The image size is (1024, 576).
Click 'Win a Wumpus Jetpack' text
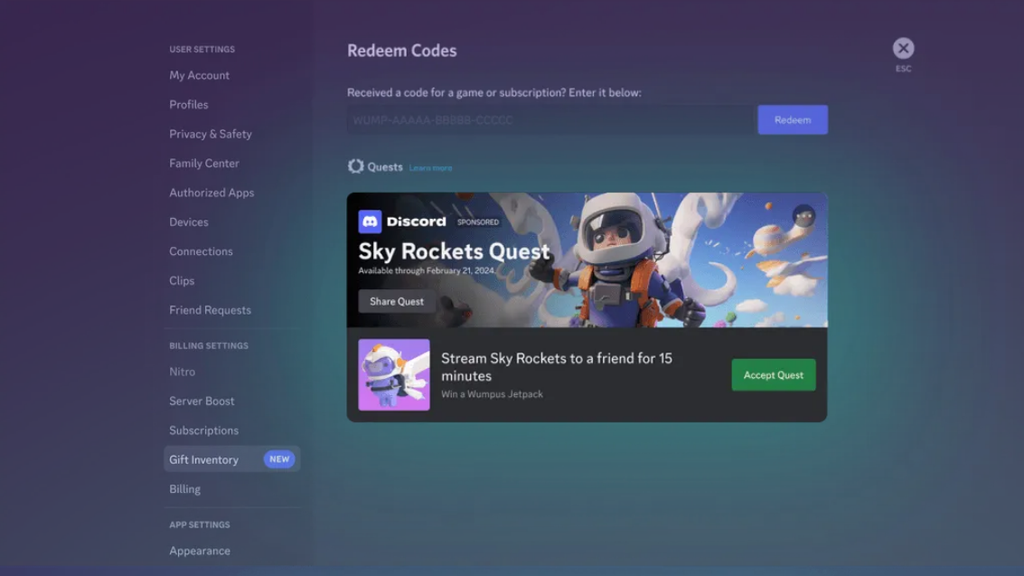tap(492, 394)
